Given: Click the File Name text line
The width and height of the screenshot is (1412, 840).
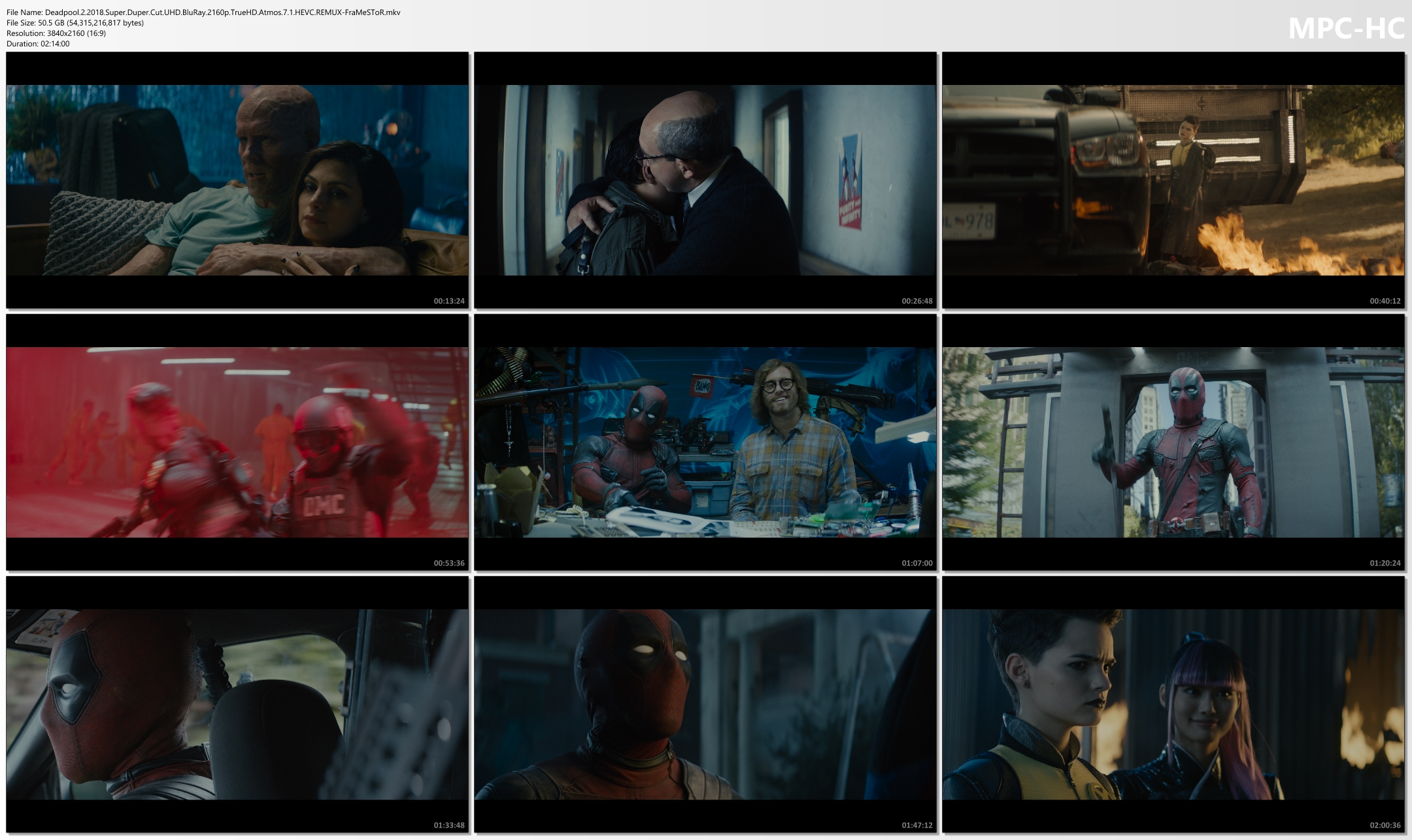Looking at the screenshot, I should click(203, 12).
